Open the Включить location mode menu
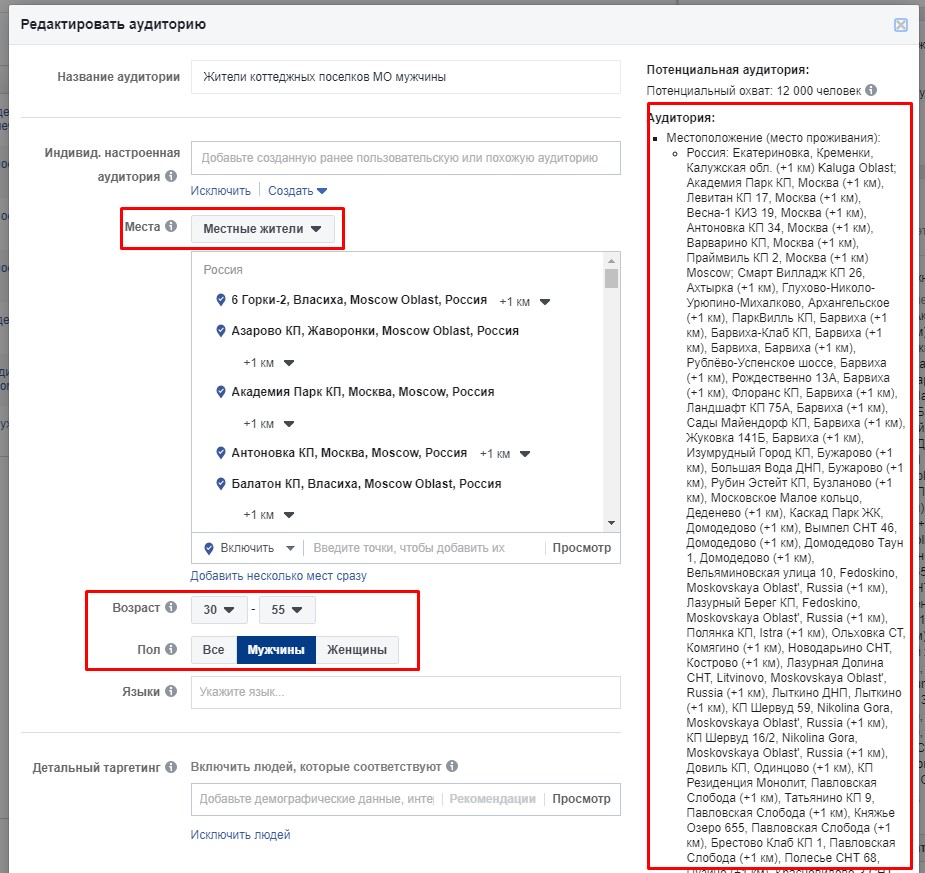Image resolution: width=925 pixels, height=873 pixels. (249, 548)
